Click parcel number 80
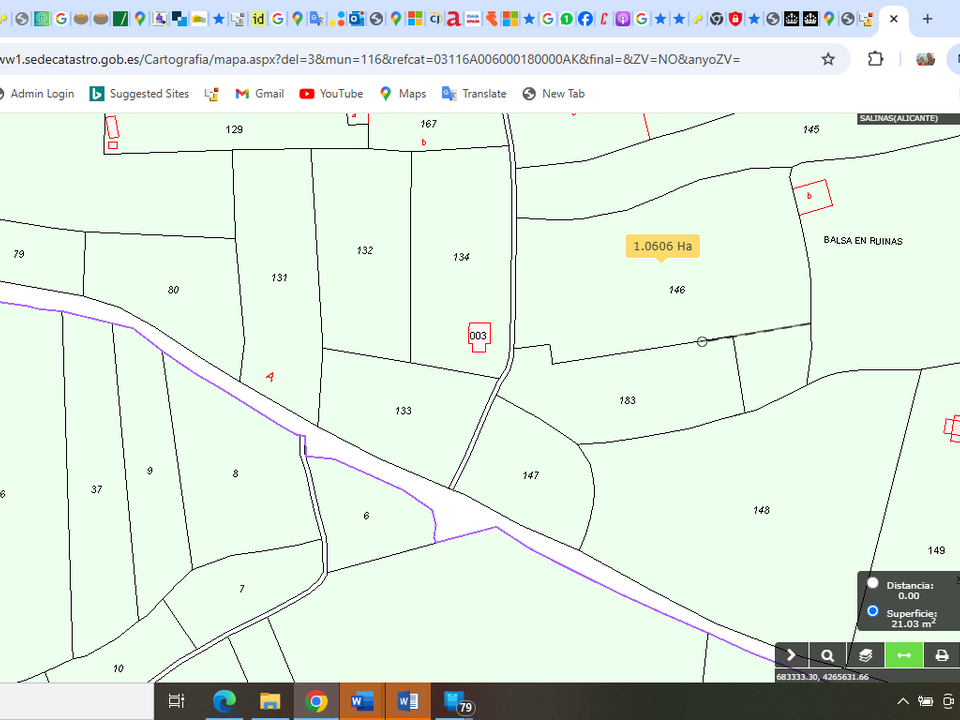Viewport: 960px width, 720px height. [x=173, y=290]
